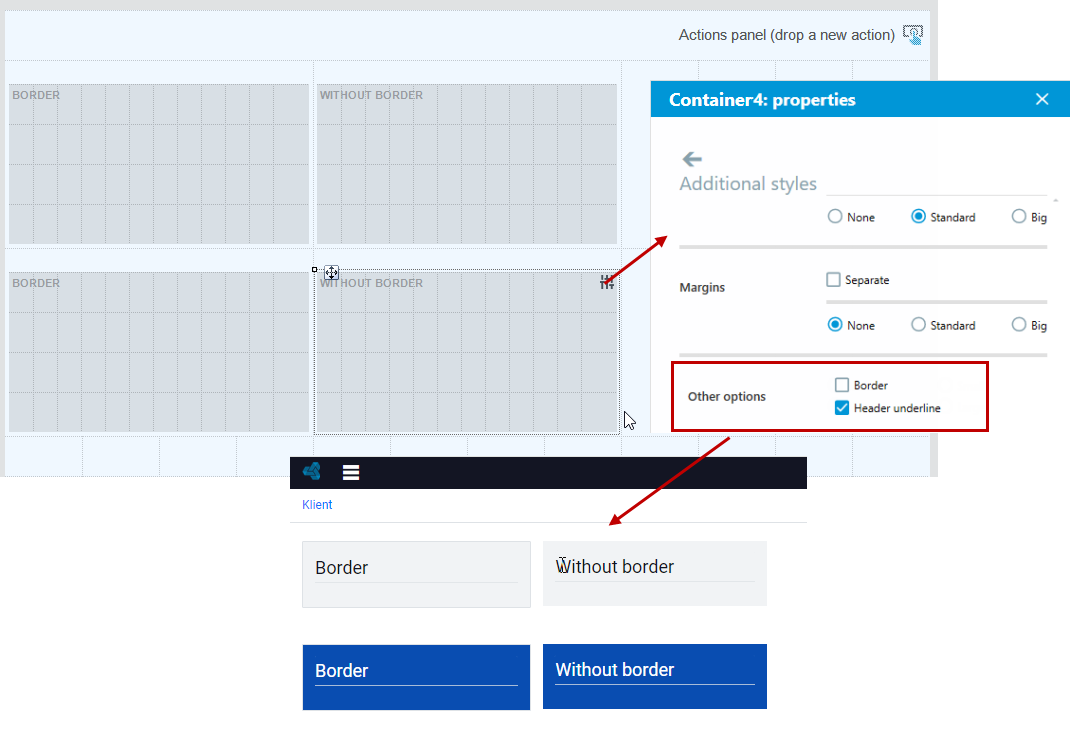Enable the Separate margins checkbox
This screenshot has height=729, width=1086.
tap(833, 280)
